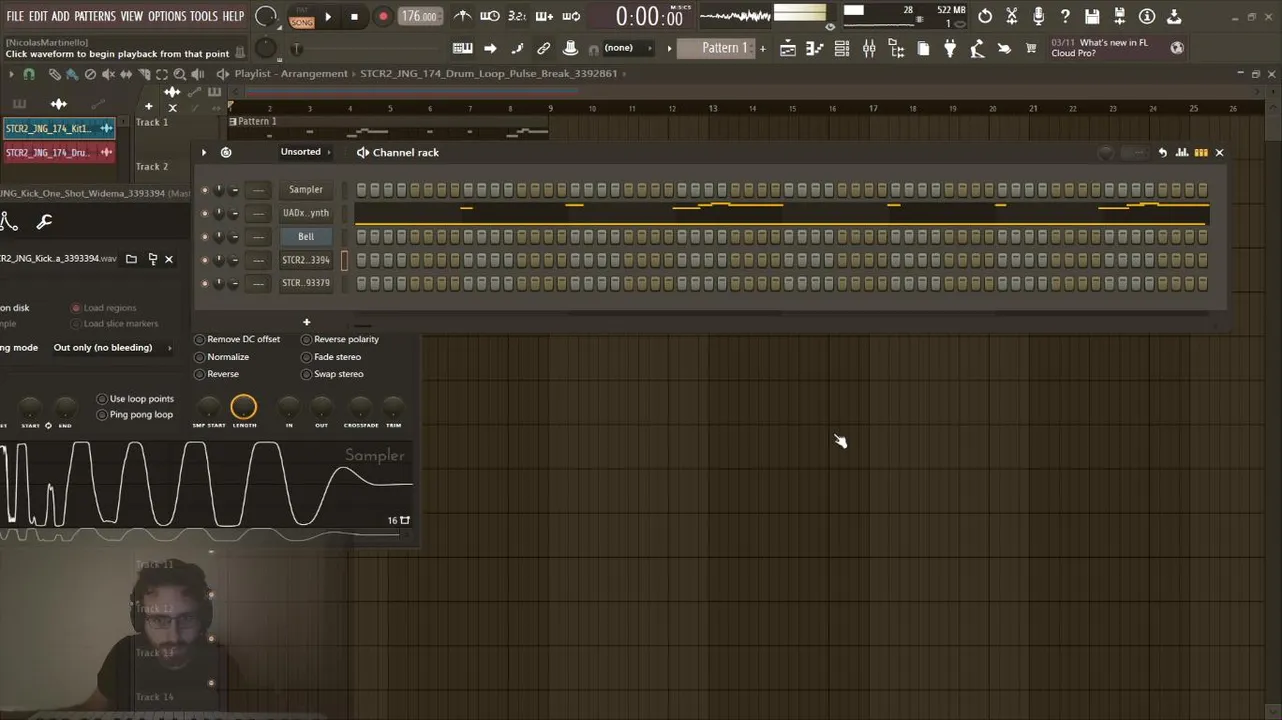
Task: Click the microphone one-click recording icon
Action: [1039, 16]
